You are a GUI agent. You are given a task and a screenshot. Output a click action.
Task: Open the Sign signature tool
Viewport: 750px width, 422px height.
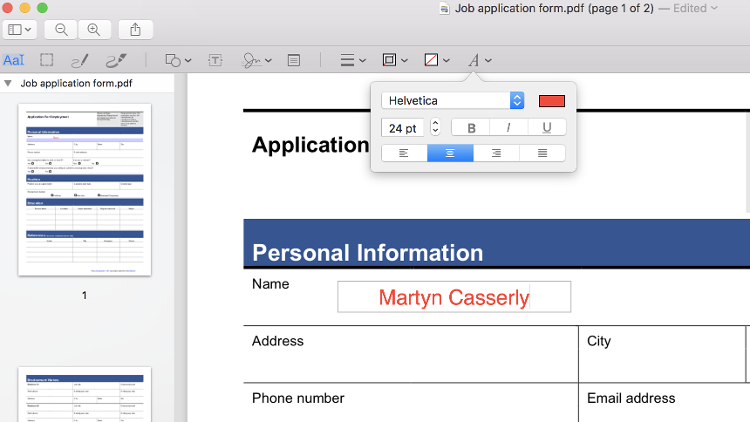click(252, 60)
